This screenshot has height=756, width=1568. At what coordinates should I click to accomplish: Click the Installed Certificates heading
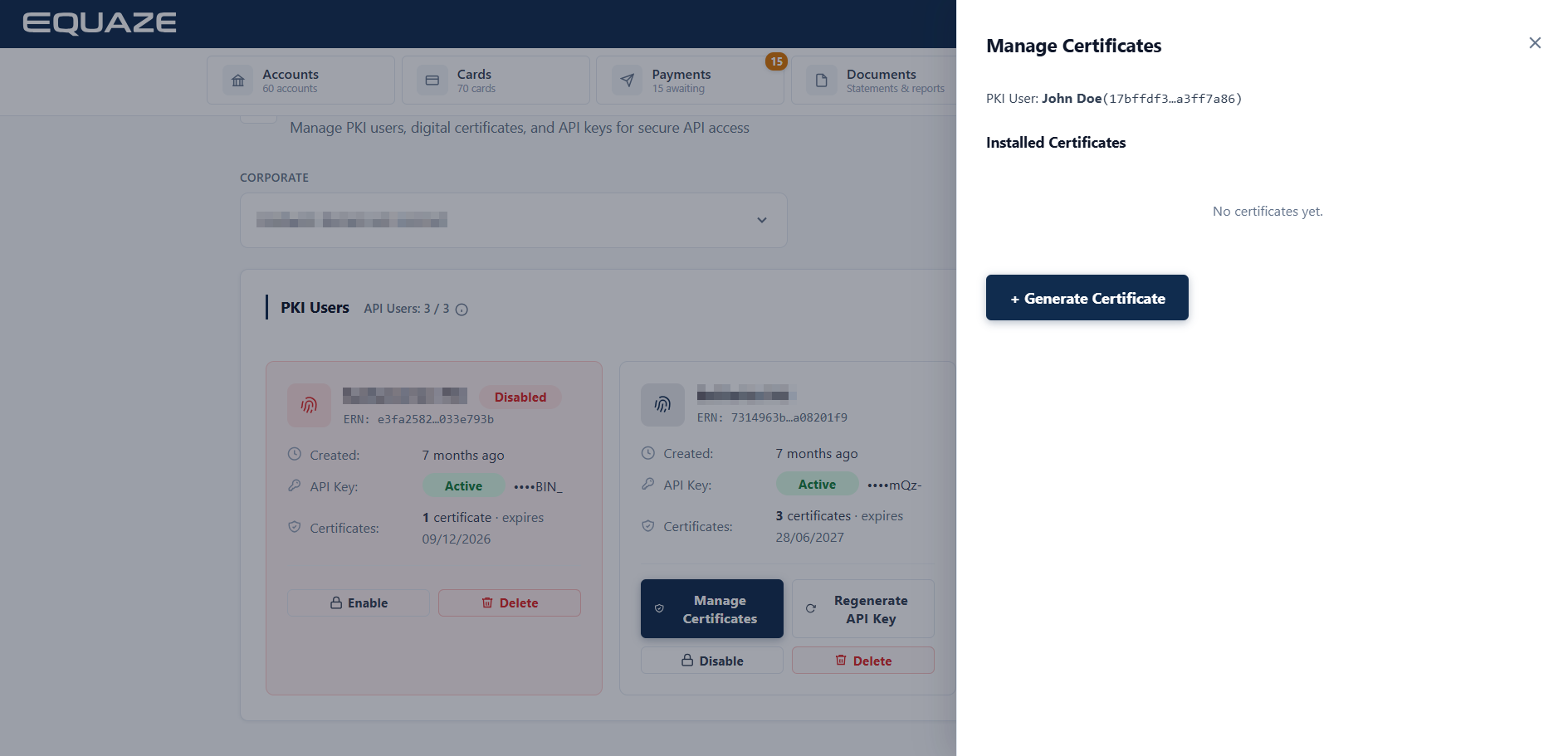(1056, 143)
